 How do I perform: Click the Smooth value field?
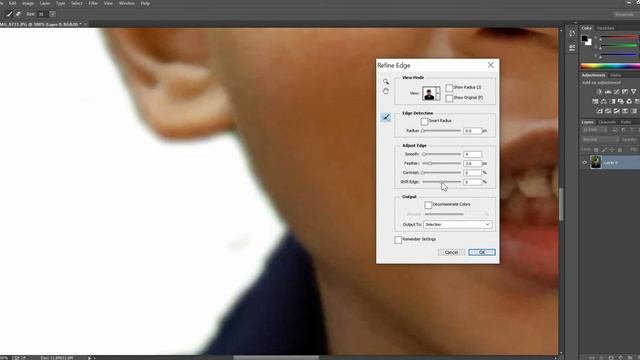coord(473,154)
